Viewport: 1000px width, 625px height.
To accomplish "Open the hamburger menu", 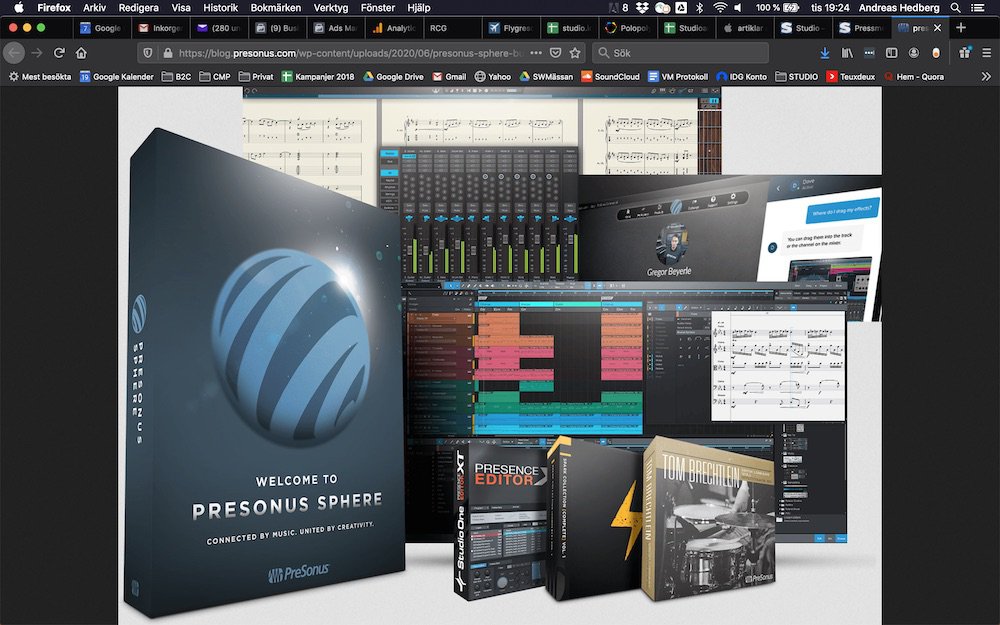I will coord(987,52).
